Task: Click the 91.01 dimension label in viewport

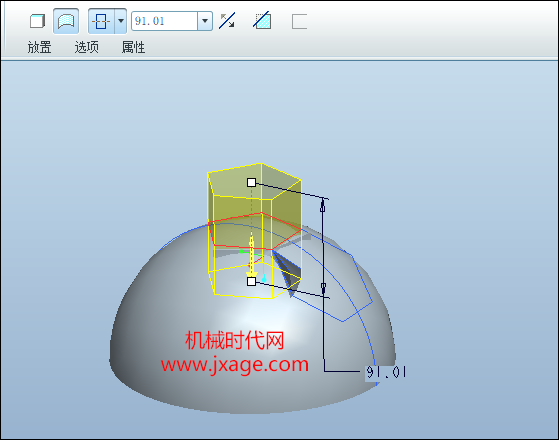Action: pos(386,372)
